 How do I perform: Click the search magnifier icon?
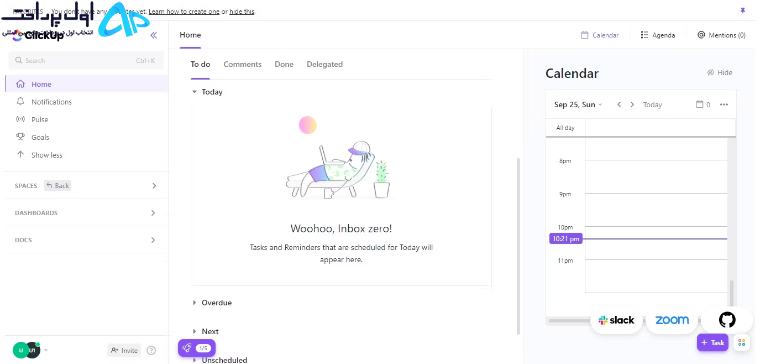point(18,60)
